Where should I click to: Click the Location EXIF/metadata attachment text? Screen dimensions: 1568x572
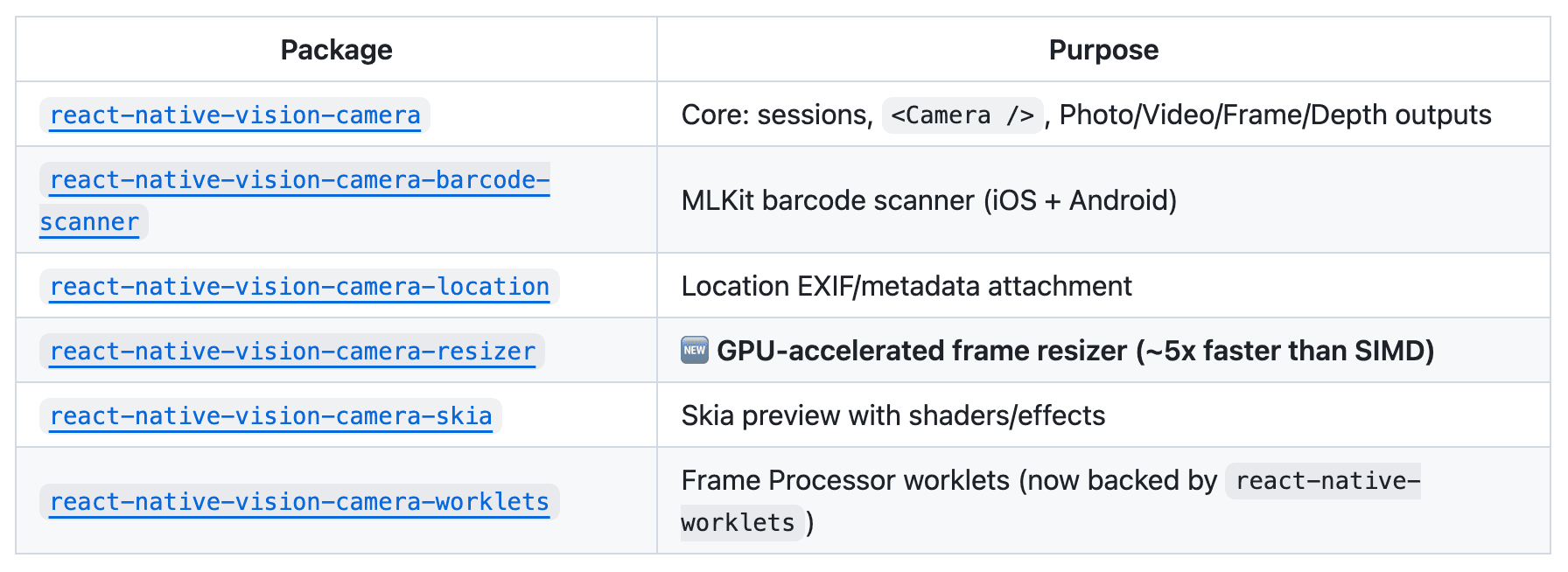tap(906, 287)
